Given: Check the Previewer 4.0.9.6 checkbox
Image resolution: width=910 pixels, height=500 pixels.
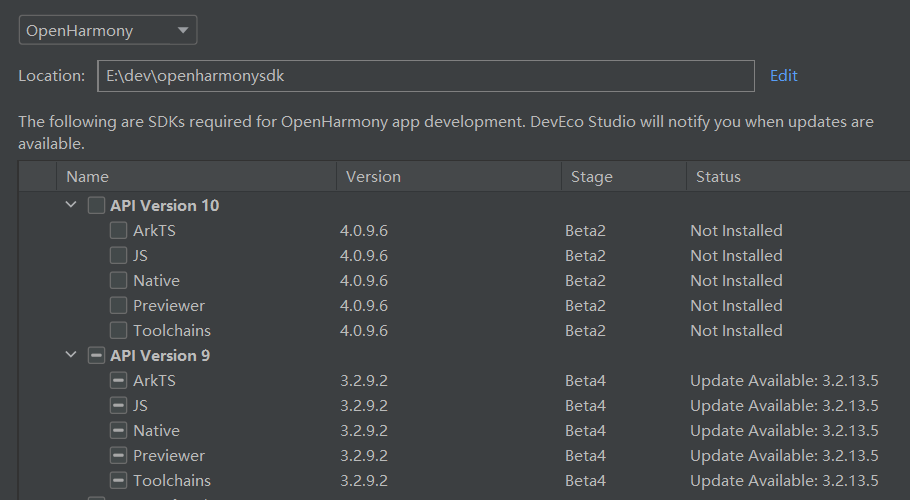Looking at the screenshot, I should pos(118,305).
